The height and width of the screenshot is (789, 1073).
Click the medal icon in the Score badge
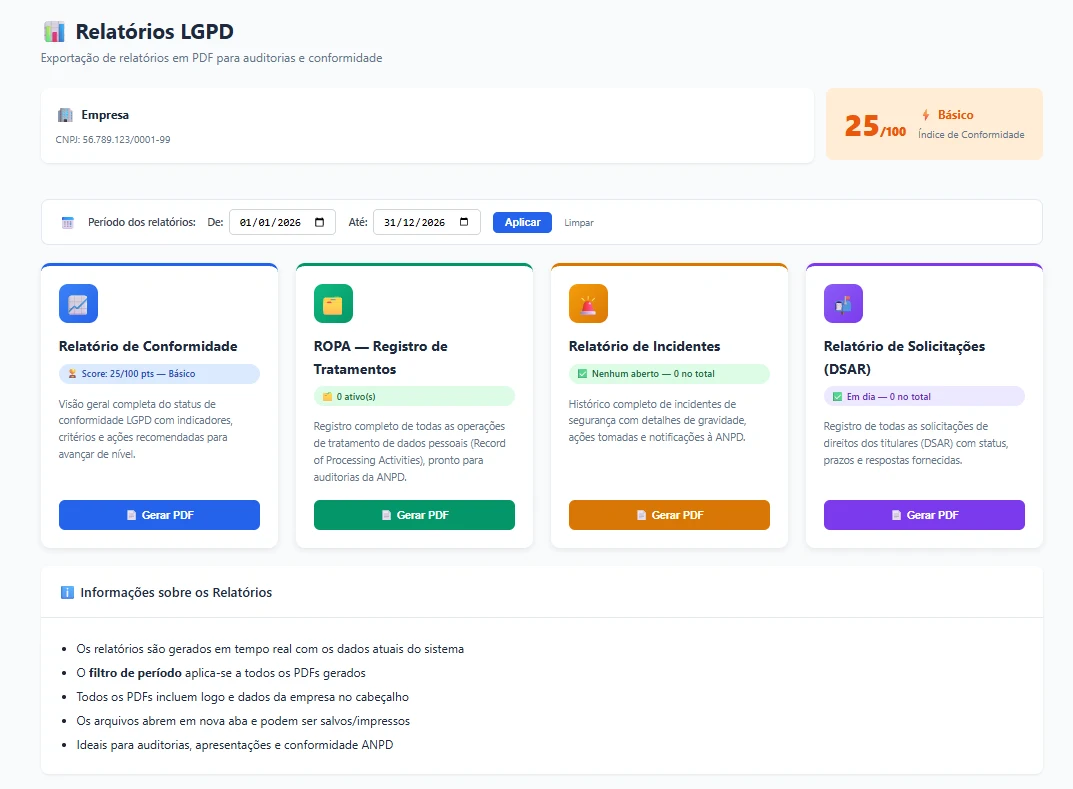coord(72,374)
